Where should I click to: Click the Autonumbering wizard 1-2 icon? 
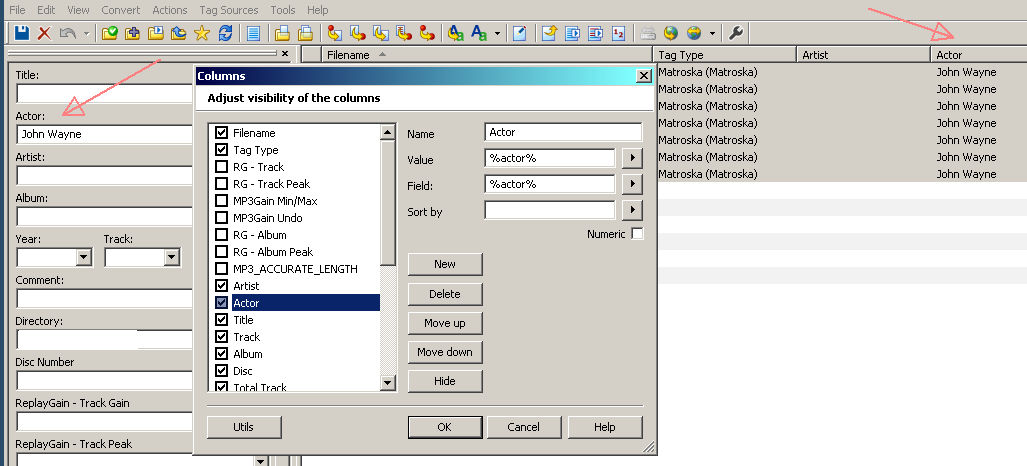[618, 33]
